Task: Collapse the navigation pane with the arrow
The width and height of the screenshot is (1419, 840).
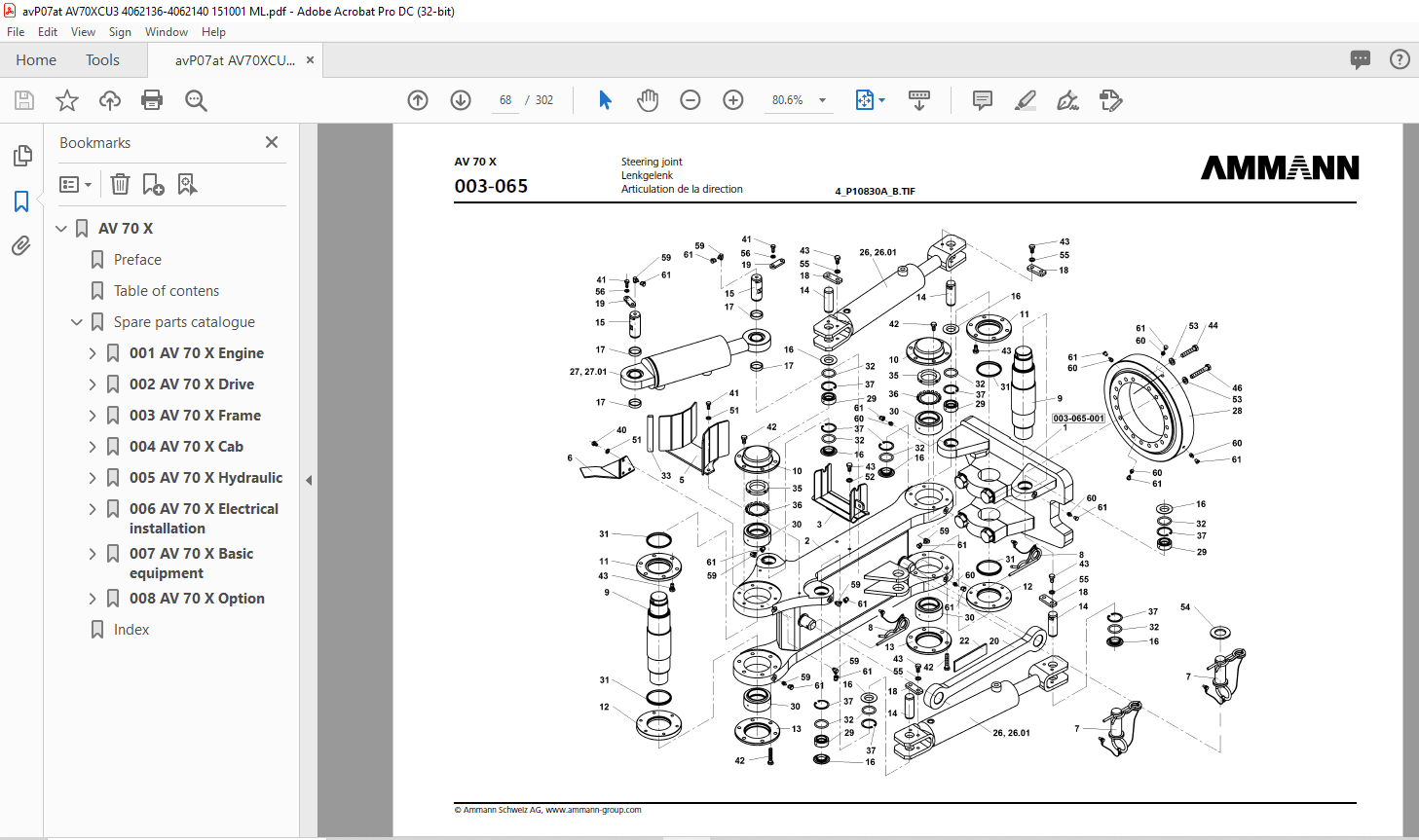Action: (309, 480)
